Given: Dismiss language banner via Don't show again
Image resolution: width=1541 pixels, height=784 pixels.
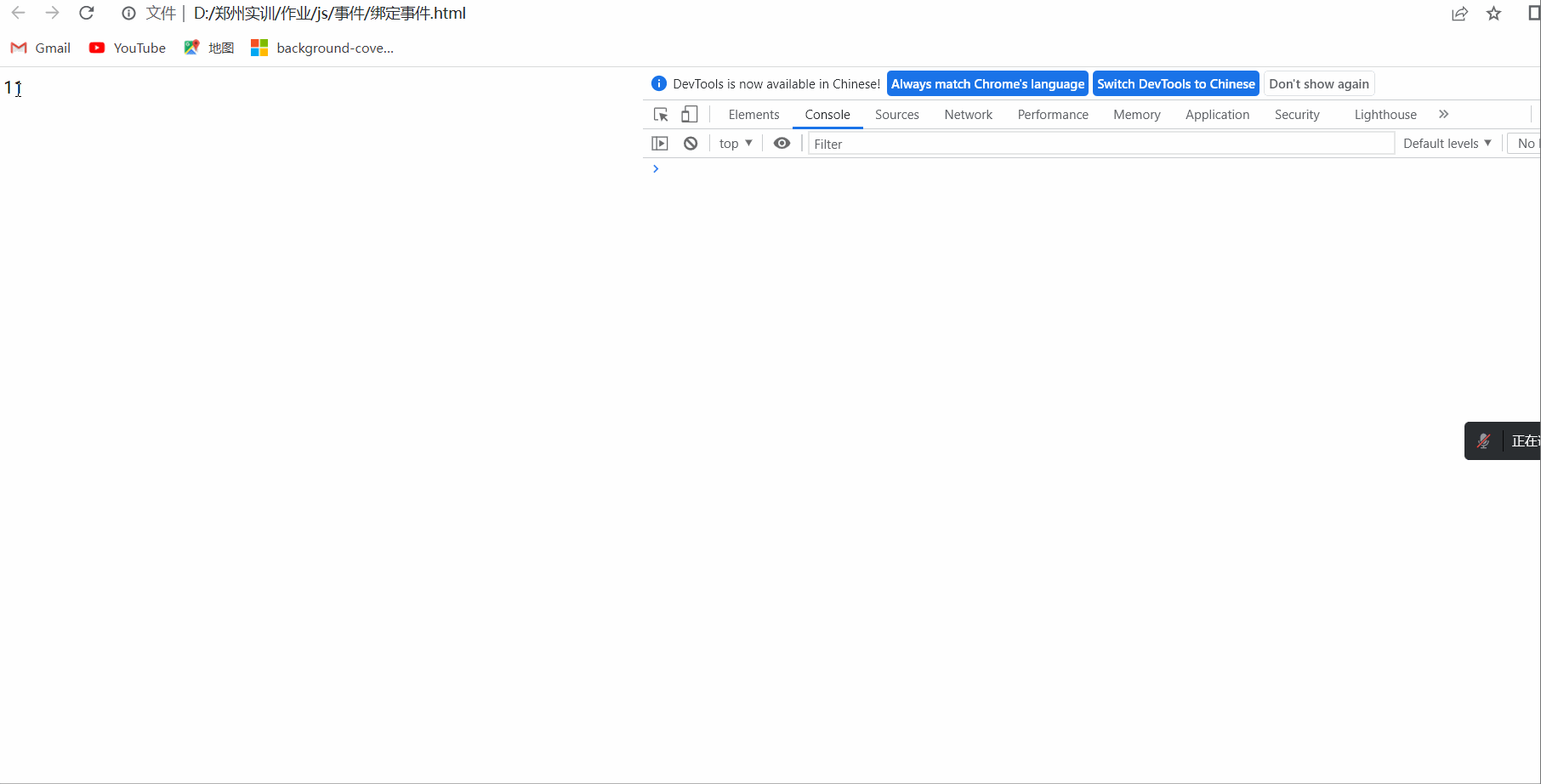Looking at the screenshot, I should tap(1319, 83).
